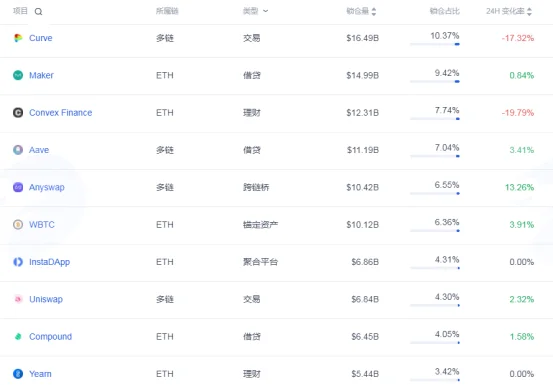Sort the table by 锁仓量 column
Image resolution: width=553 pixels, height=385 pixels.
361,11
